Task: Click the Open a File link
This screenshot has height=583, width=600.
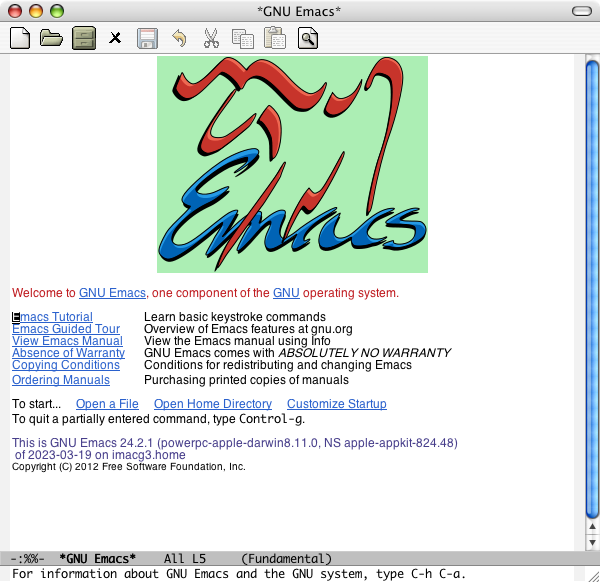Action: [107, 404]
